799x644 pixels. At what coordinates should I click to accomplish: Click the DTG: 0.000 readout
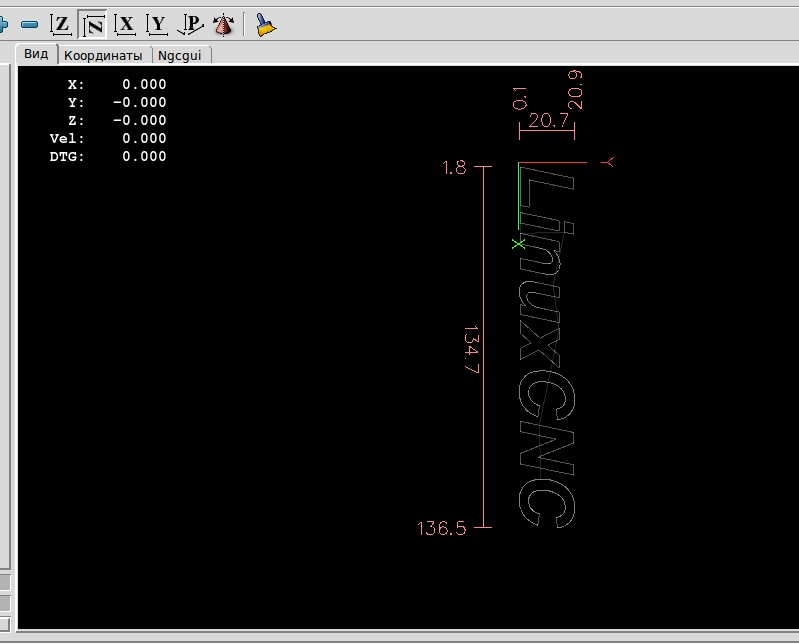click(108, 156)
